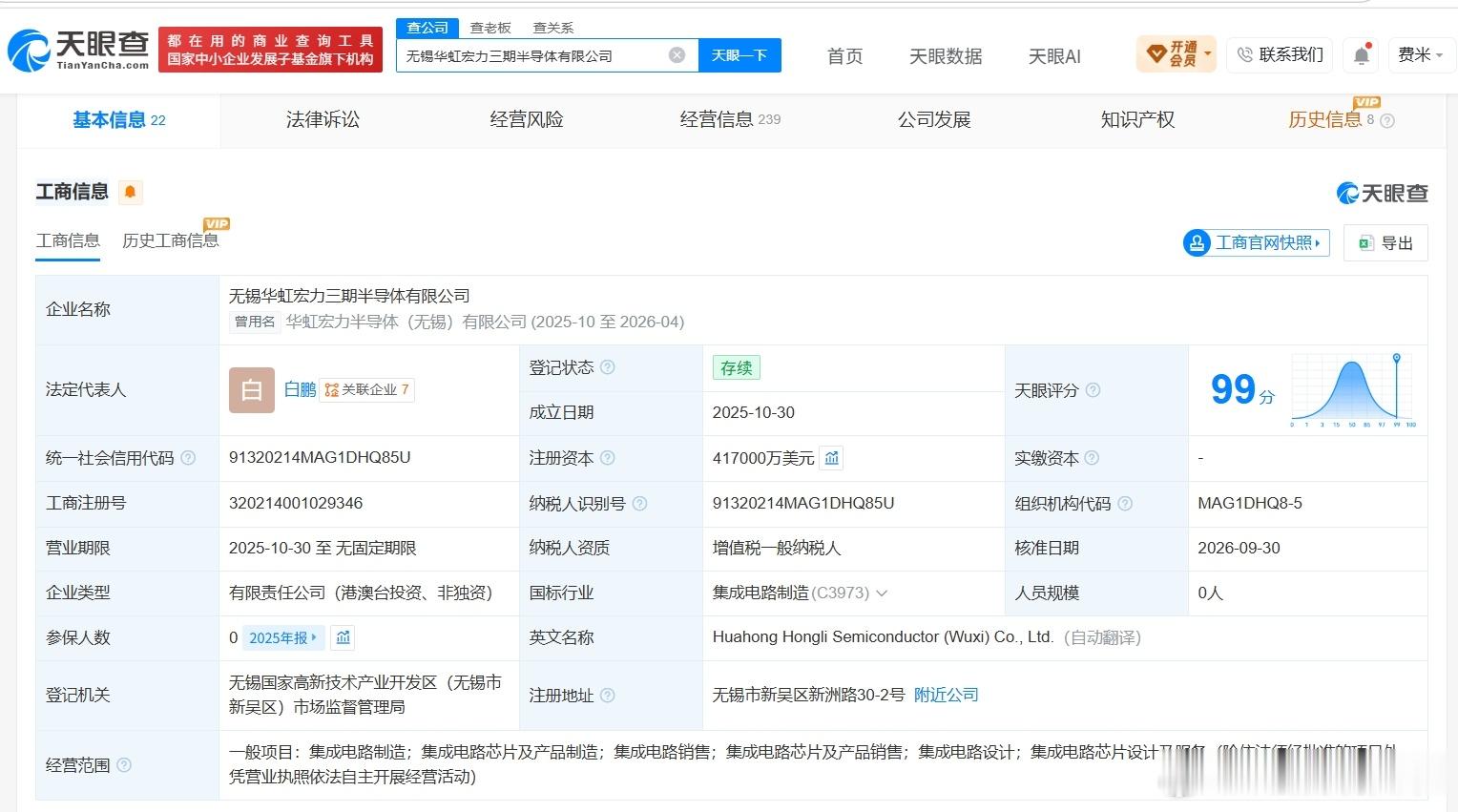This screenshot has height=812, width=1458.
Task: Open the 白鹏 legal representative link
Action: [x=301, y=389]
